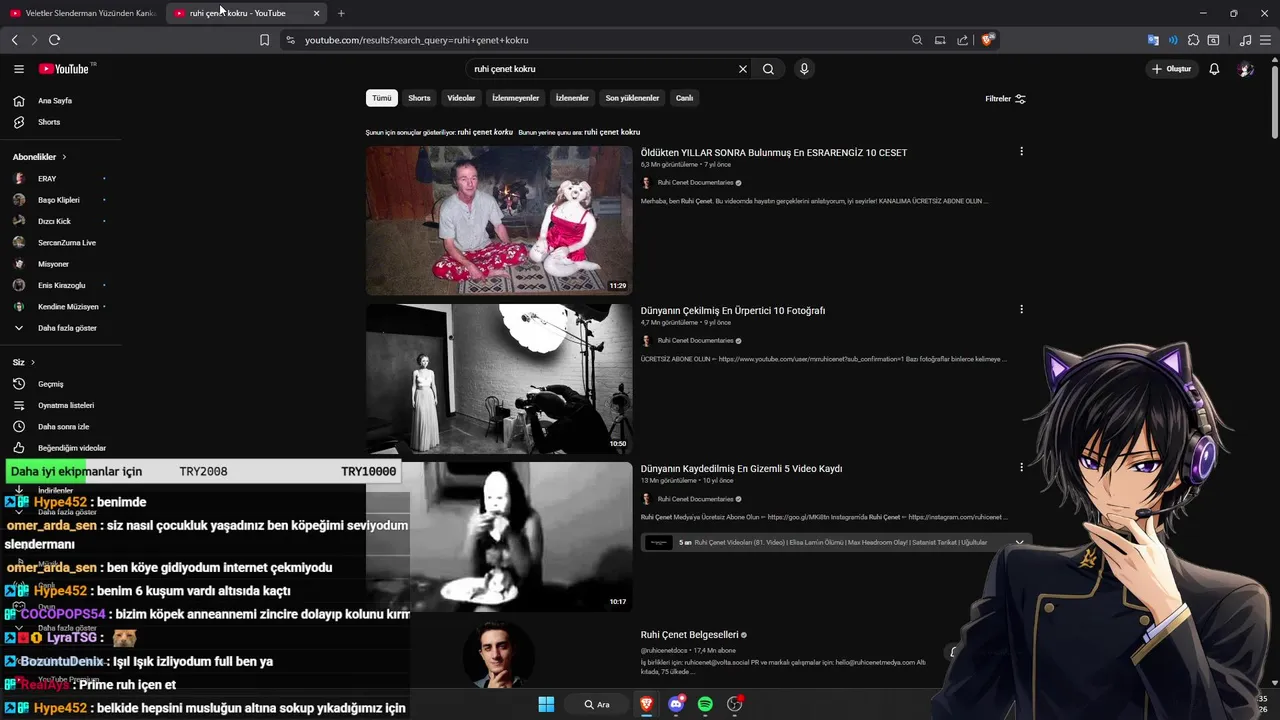1280x720 pixels.
Task: Open OBS Studio from taskbar
Action: click(x=735, y=704)
